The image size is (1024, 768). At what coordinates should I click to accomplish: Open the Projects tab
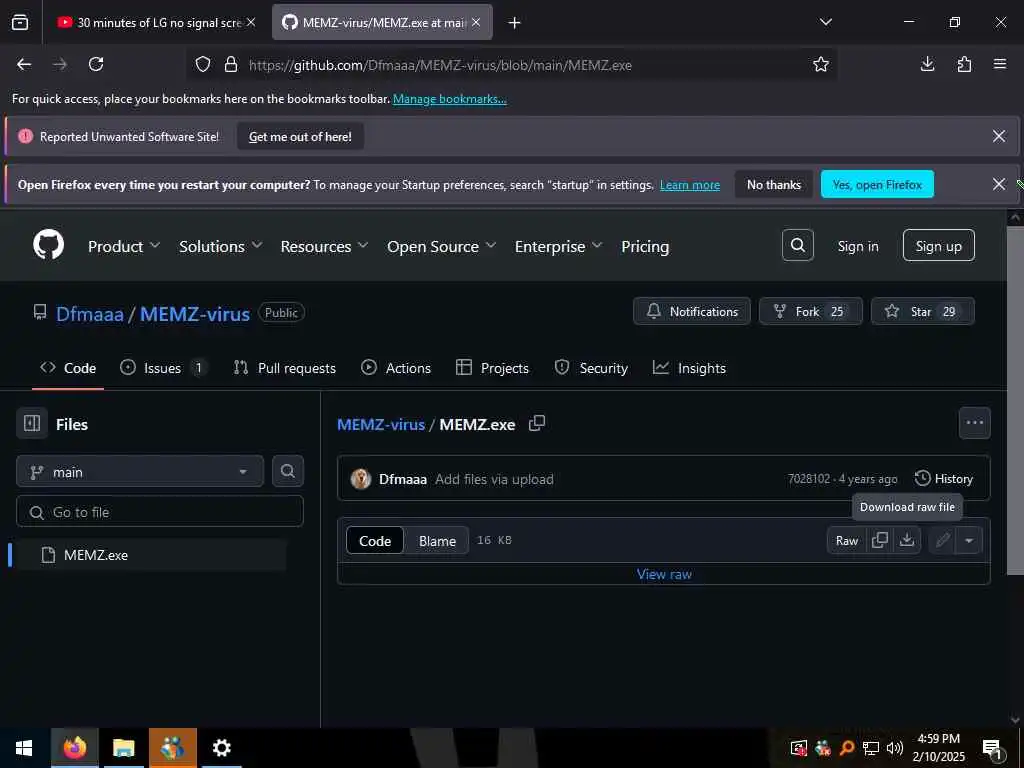pyautogui.click(x=492, y=368)
